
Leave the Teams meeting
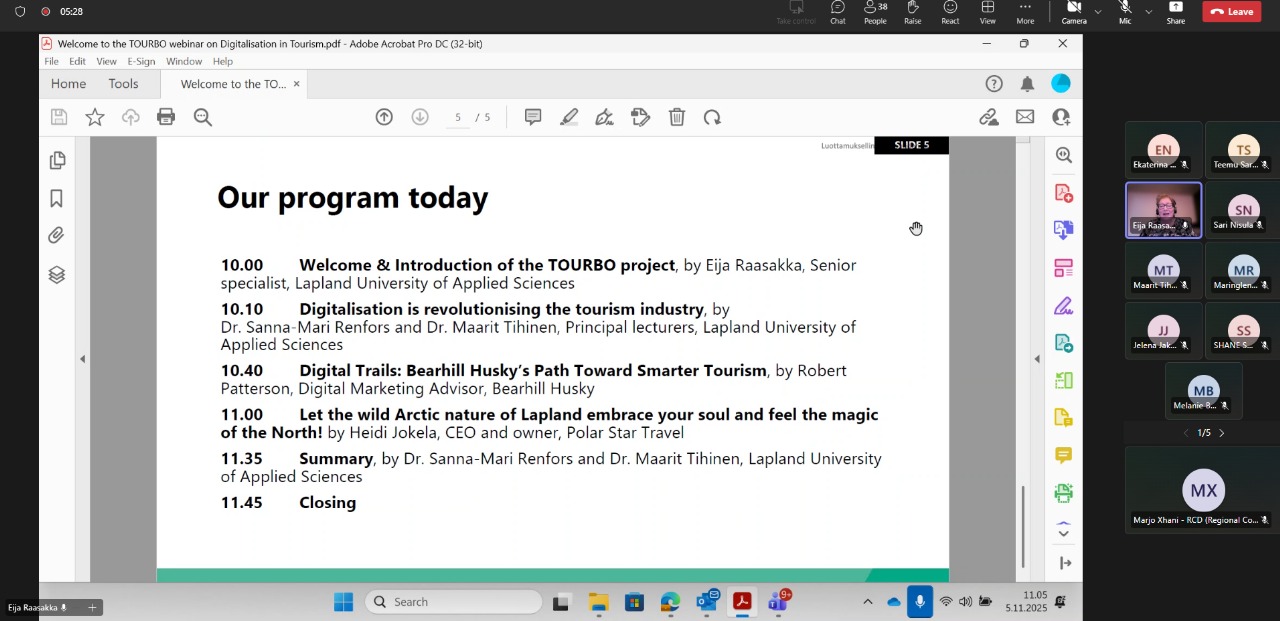(x=1231, y=12)
